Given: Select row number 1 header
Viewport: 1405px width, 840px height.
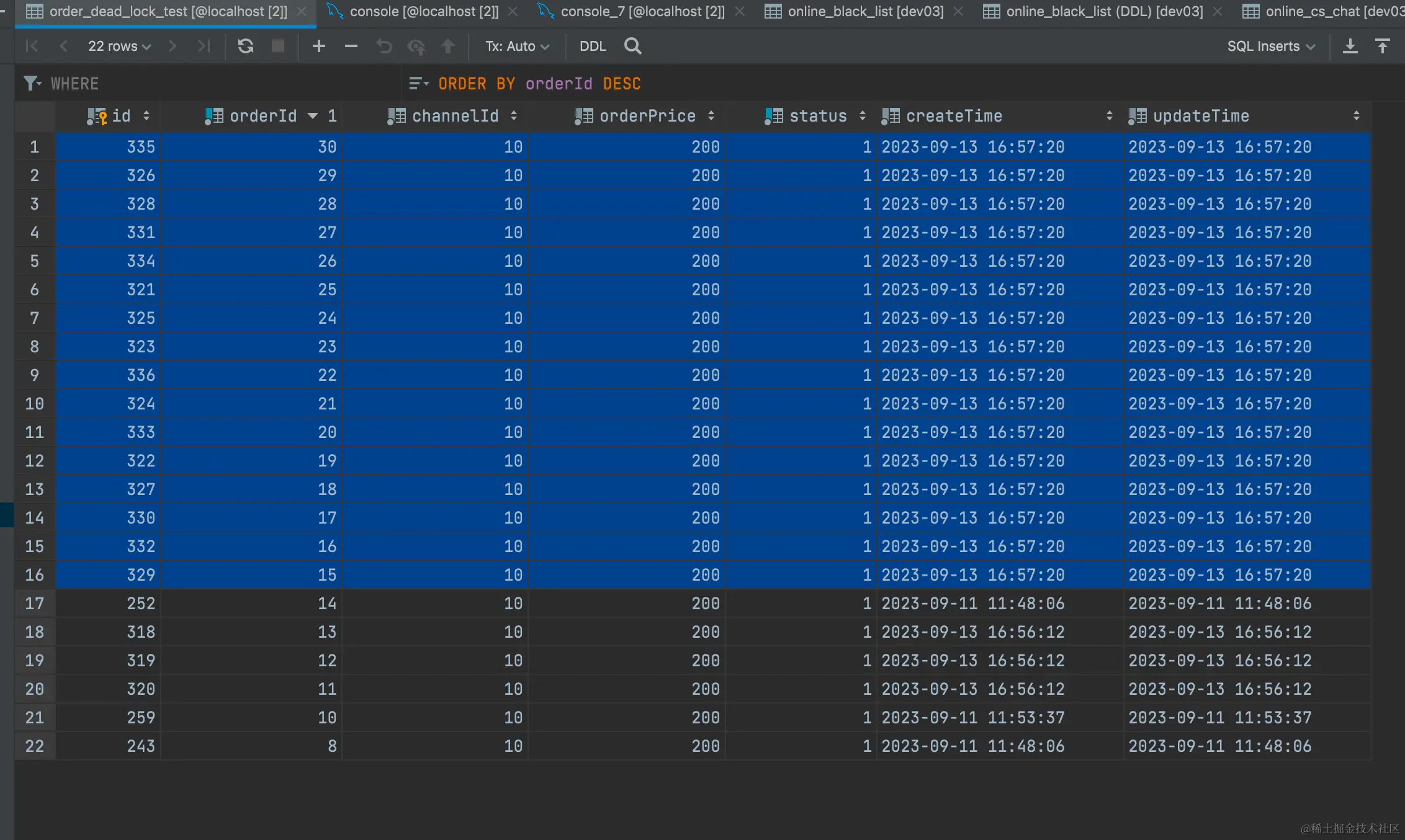Looking at the screenshot, I should click(35, 147).
